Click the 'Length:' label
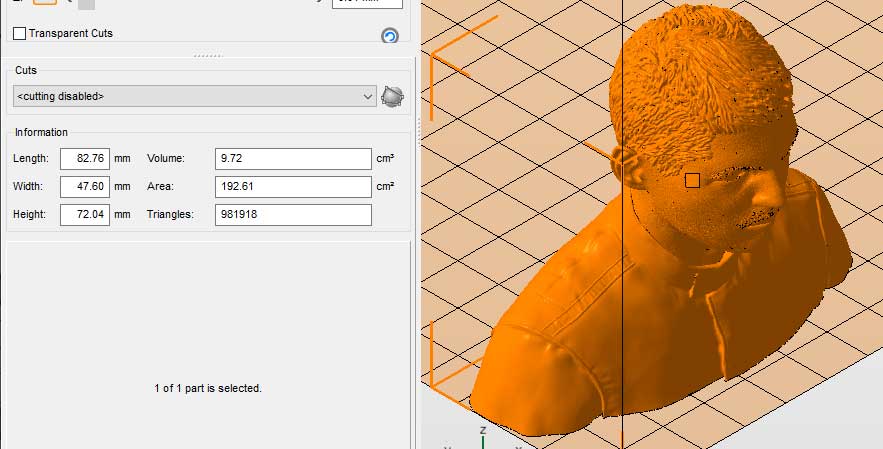Image resolution: width=883 pixels, height=449 pixels. (x=31, y=159)
